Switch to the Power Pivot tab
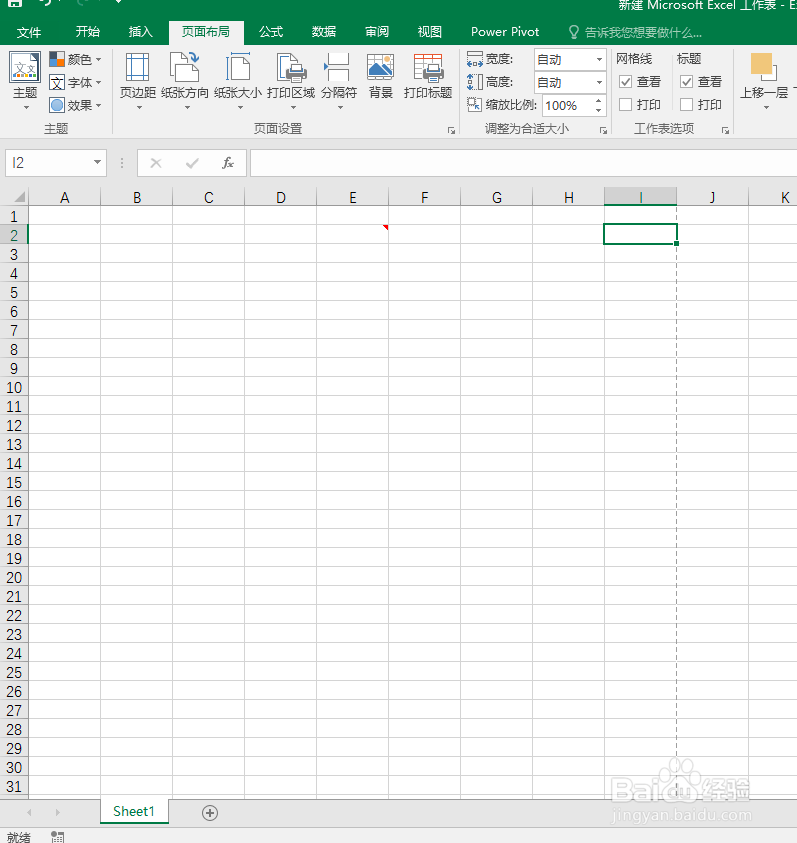Screen dimensions: 797x843 [x=505, y=32]
